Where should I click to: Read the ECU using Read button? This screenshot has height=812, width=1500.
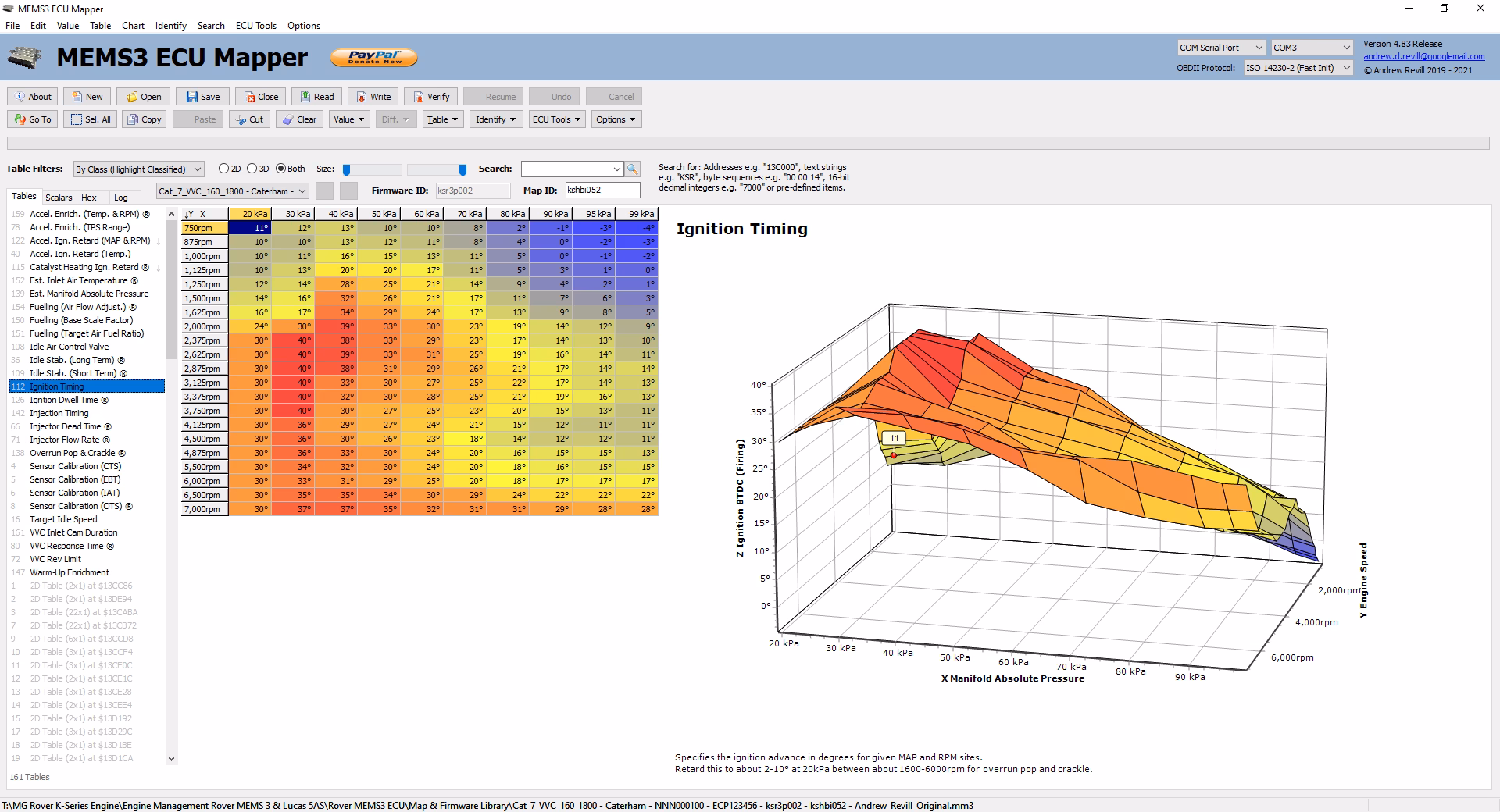(316, 97)
